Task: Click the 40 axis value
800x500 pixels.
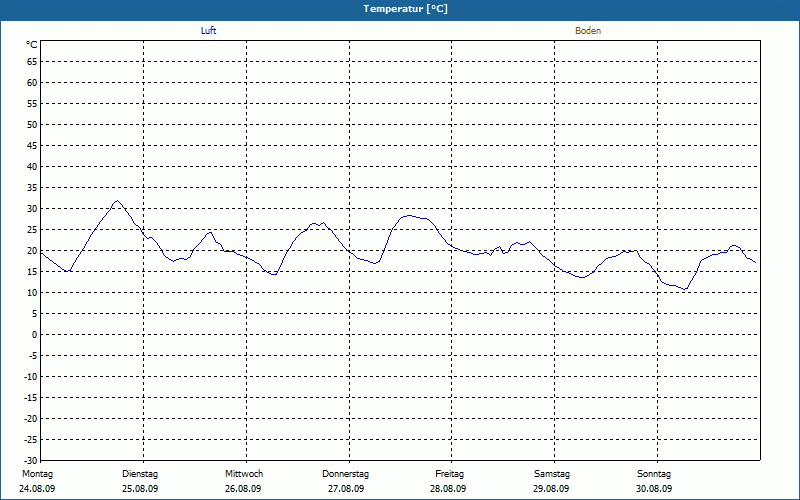Action: pos(32,167)
